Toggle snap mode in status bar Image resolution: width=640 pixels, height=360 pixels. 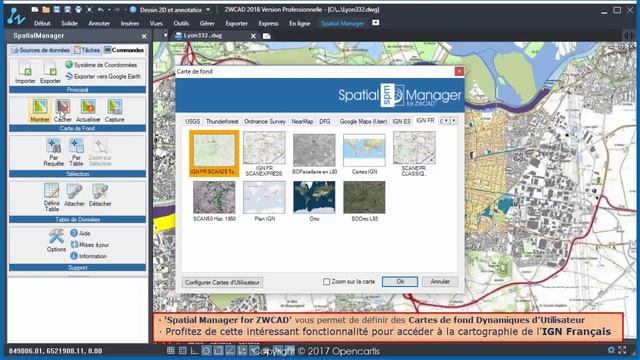(183, 350)
